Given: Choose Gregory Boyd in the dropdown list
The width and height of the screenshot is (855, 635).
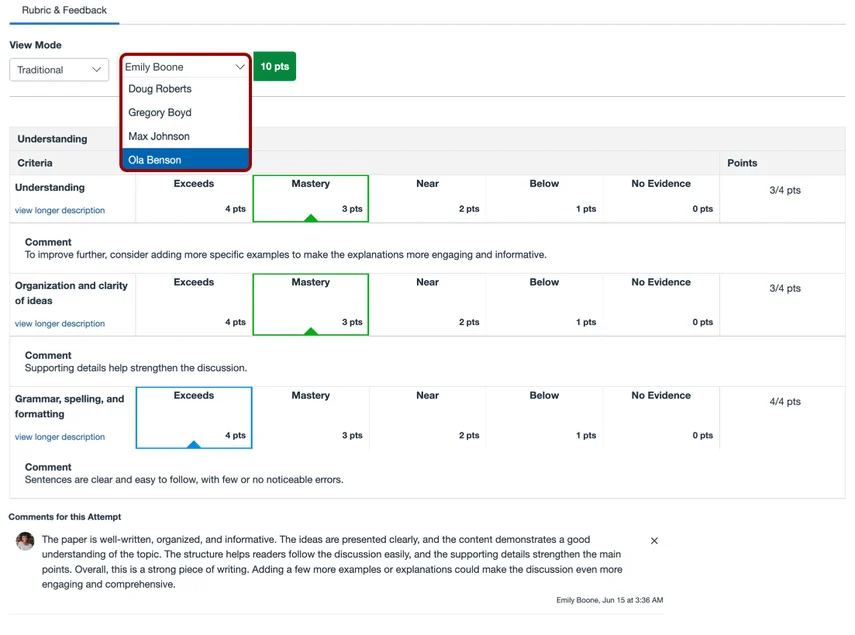Looking at the screenshot, I should pyautogui.click(x=185, y=113).
